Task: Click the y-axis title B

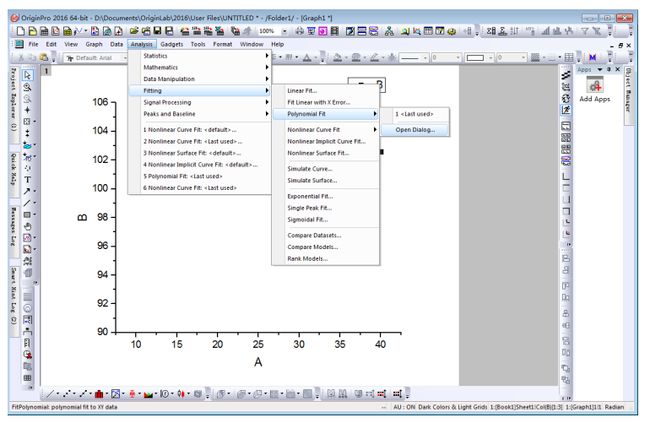Action: coord(82,217)
